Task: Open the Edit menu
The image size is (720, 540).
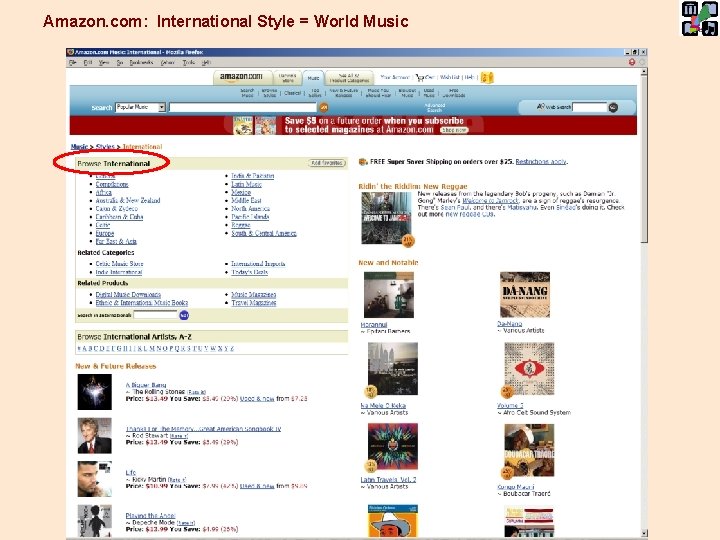Action: coord(88,62)
